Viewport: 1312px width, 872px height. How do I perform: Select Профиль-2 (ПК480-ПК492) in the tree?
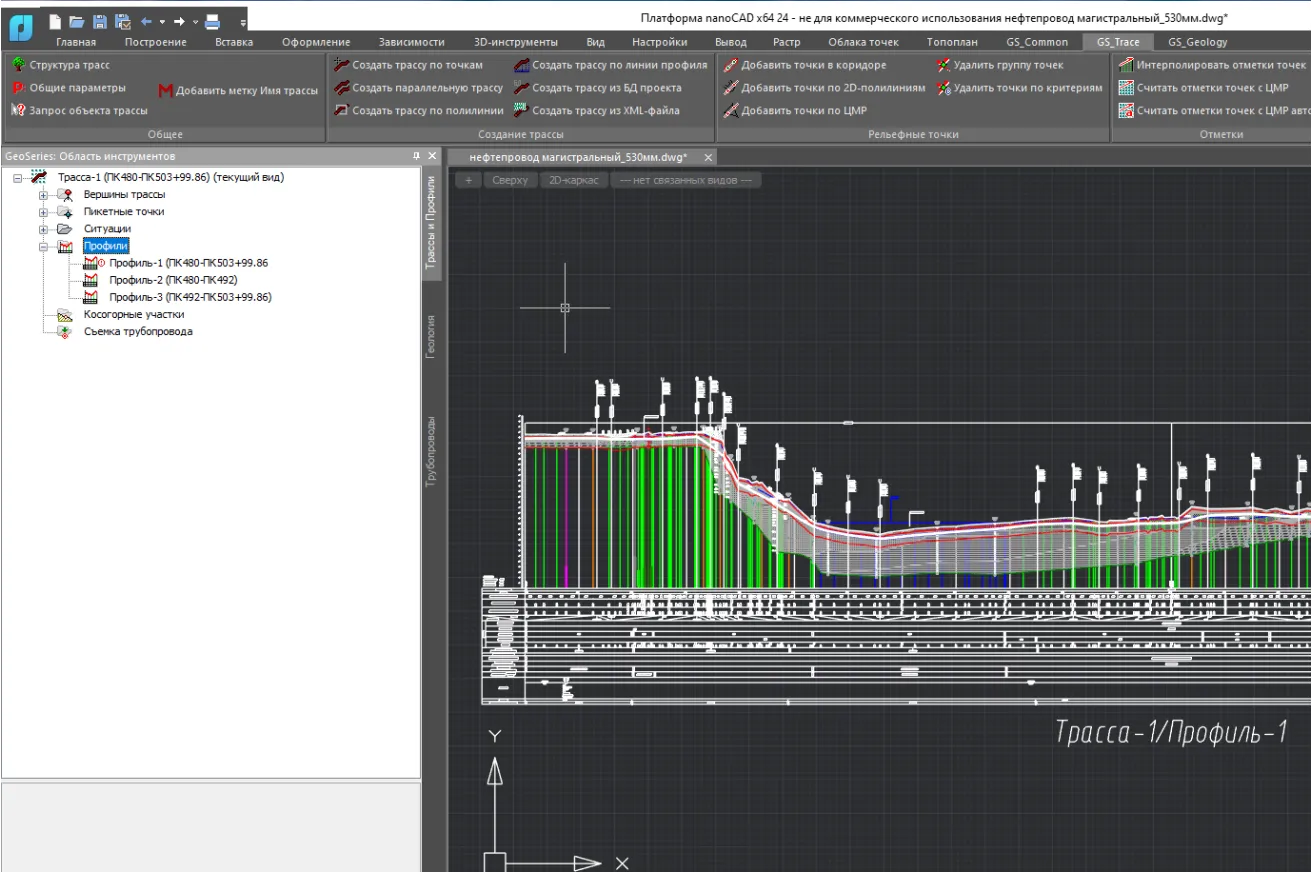[x=172, y=280]
